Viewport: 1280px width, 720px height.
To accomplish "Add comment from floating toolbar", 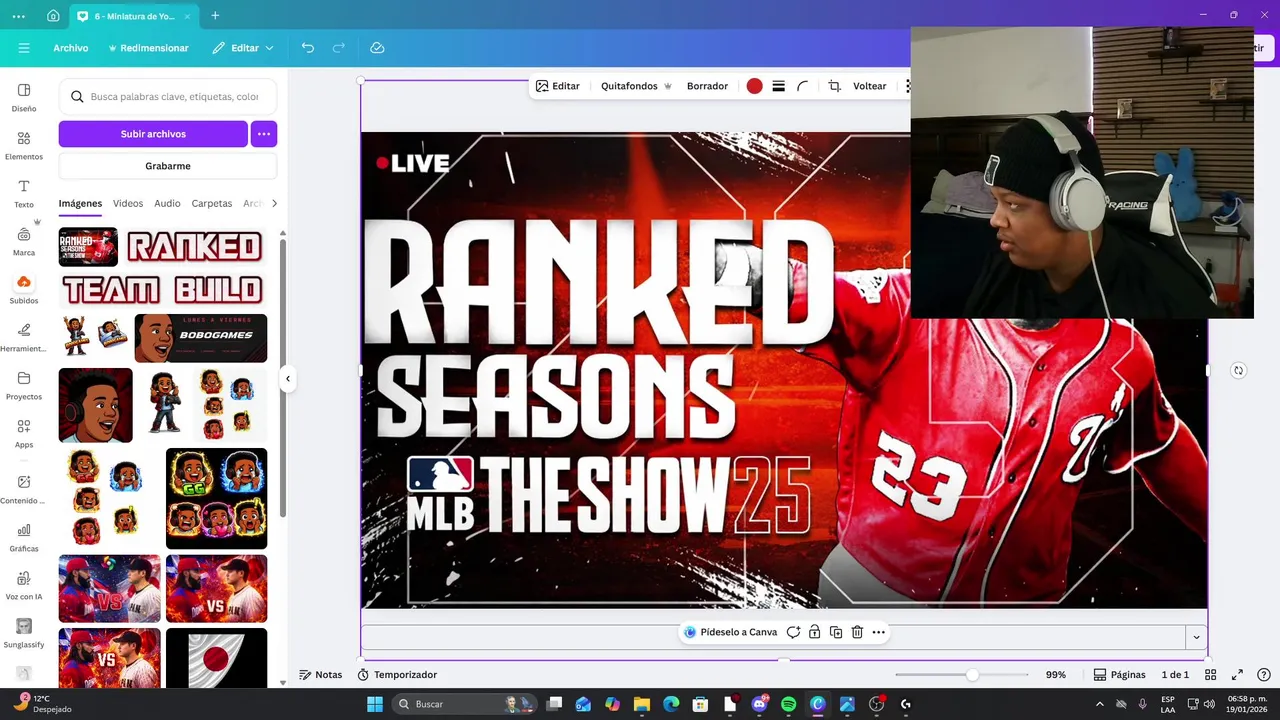I will coord(793,632).
